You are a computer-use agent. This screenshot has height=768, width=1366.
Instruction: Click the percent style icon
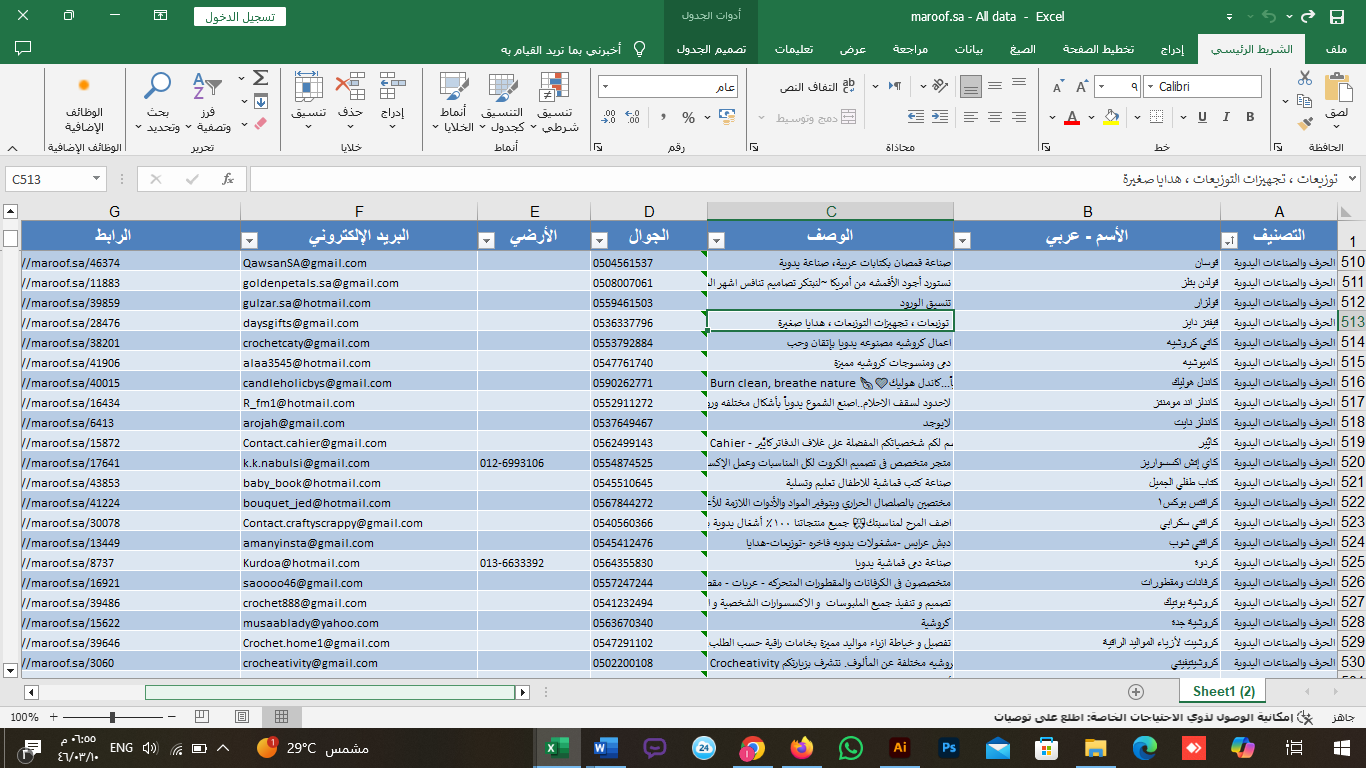688,118
